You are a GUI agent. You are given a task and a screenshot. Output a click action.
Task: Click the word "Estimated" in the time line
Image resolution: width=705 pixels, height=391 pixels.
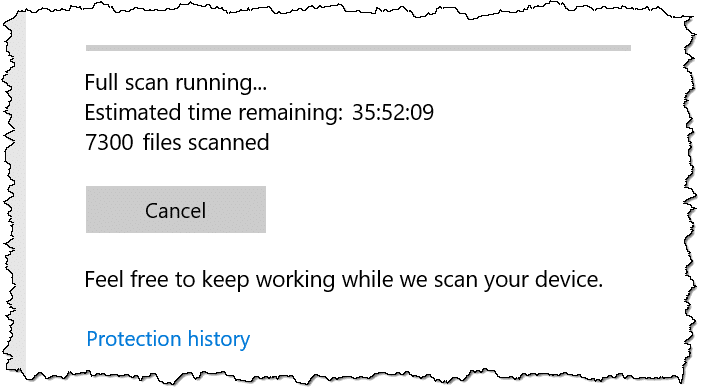click(133, 112)
